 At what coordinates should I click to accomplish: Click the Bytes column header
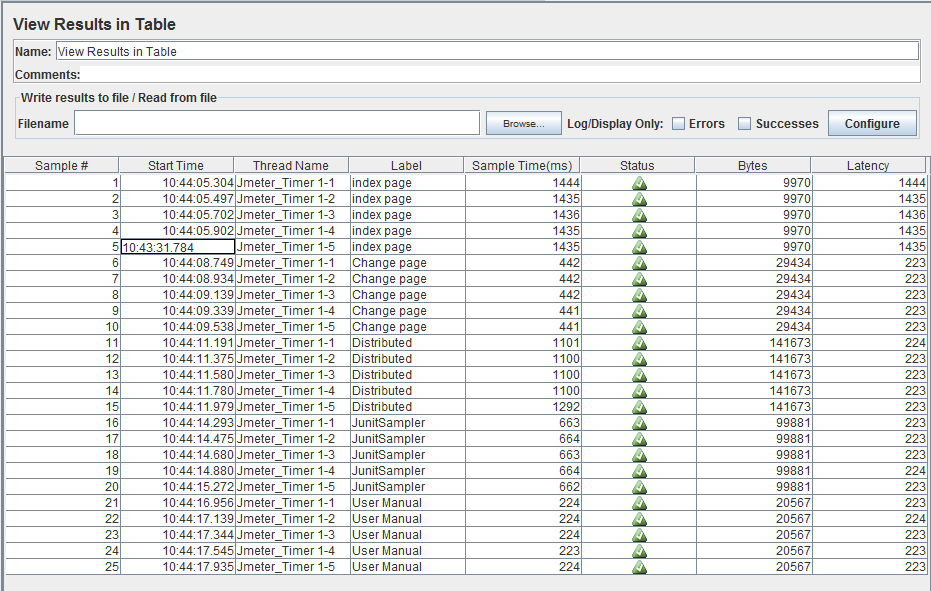[752, 166]
